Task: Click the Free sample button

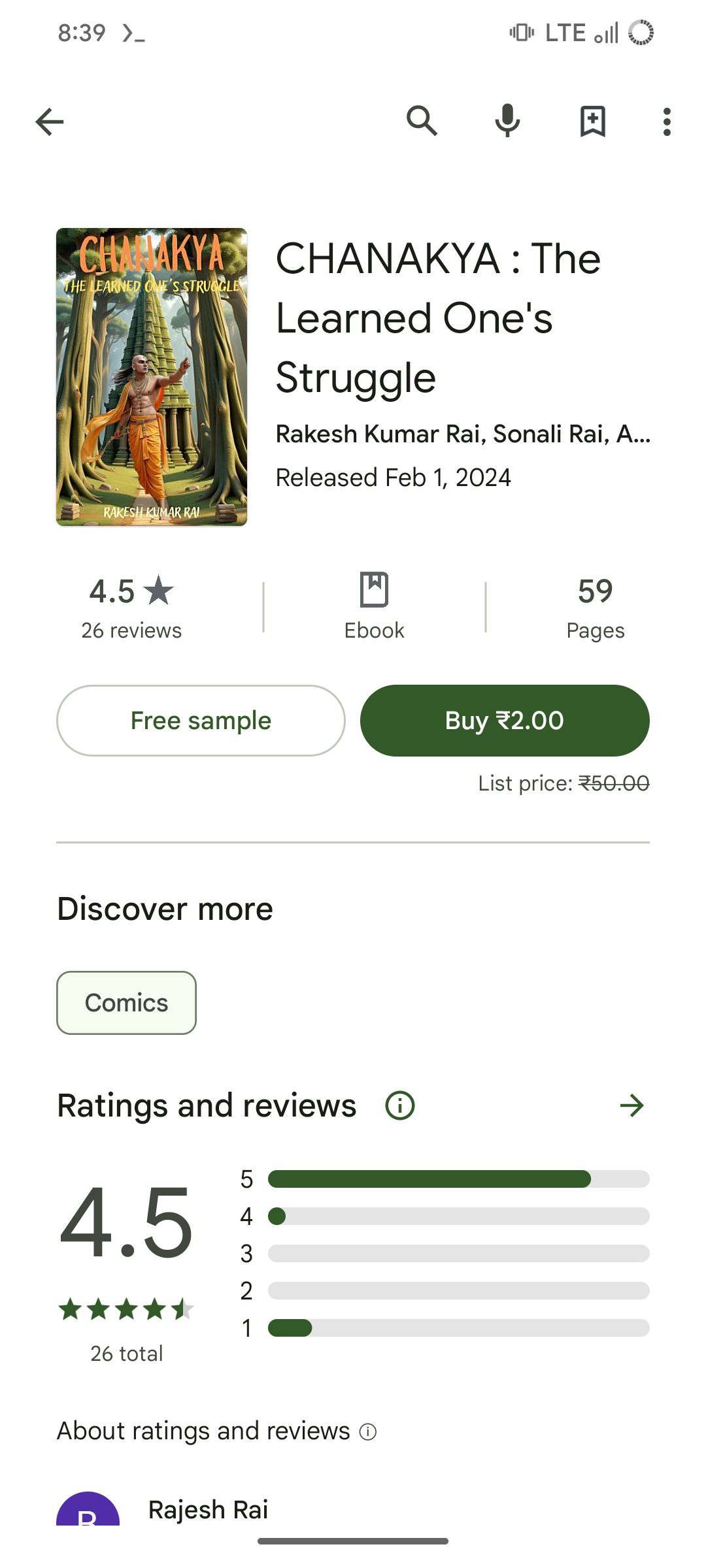Action: [x=201, y=721]
